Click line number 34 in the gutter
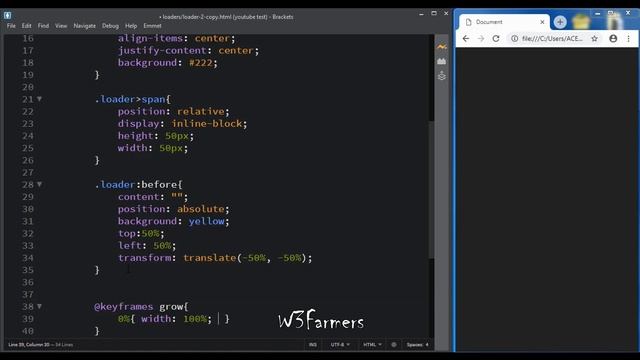The image size is (640, 360). (x=28, y=258)
